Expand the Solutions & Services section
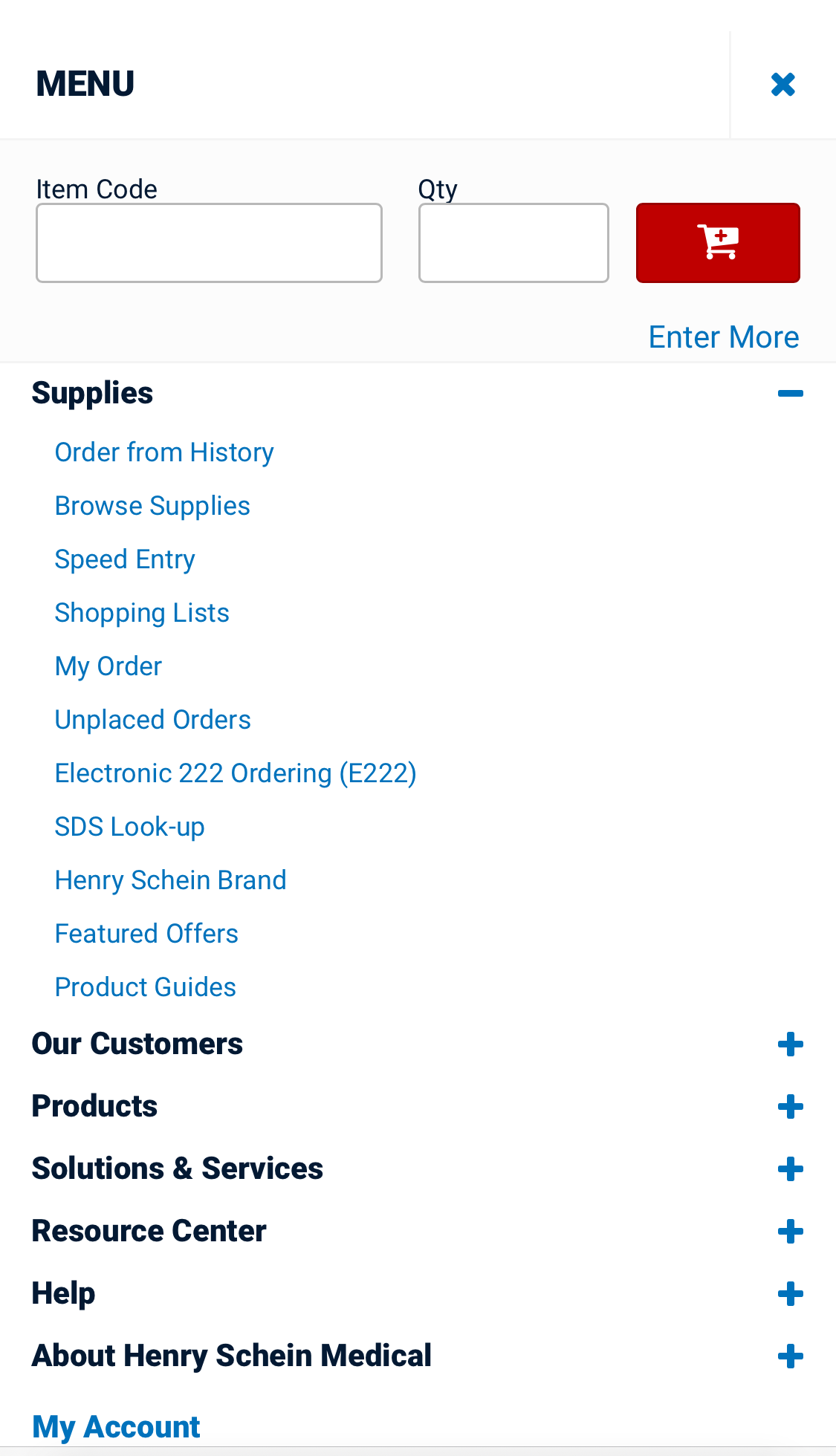The height and width of the screenshot is (1456, 836). coord(791,1168)
